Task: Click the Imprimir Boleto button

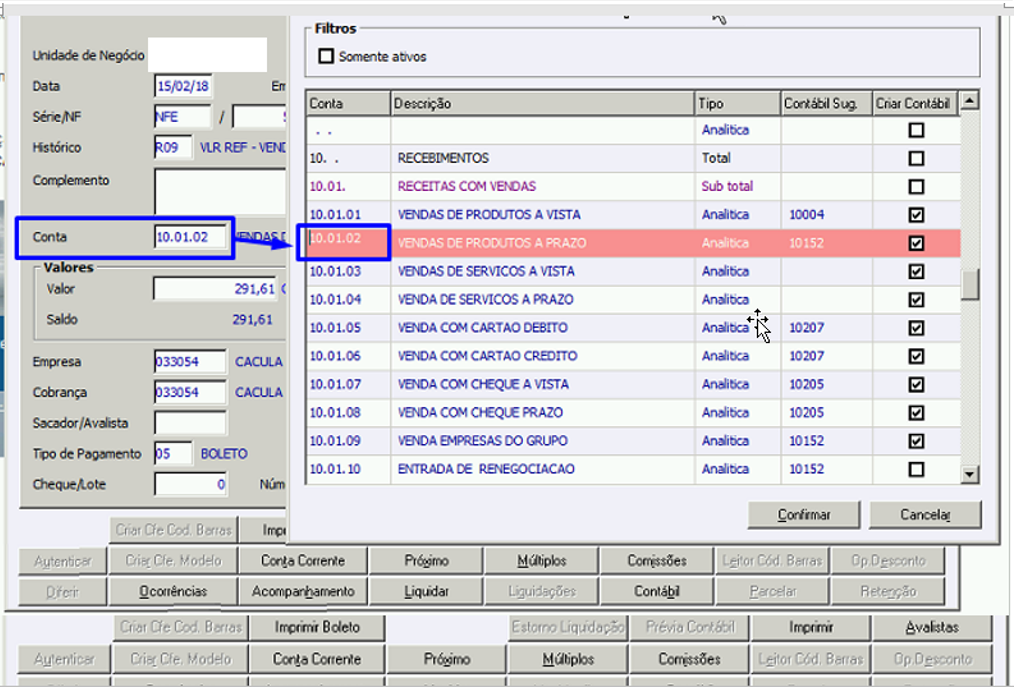Action: tap(317, 627)
